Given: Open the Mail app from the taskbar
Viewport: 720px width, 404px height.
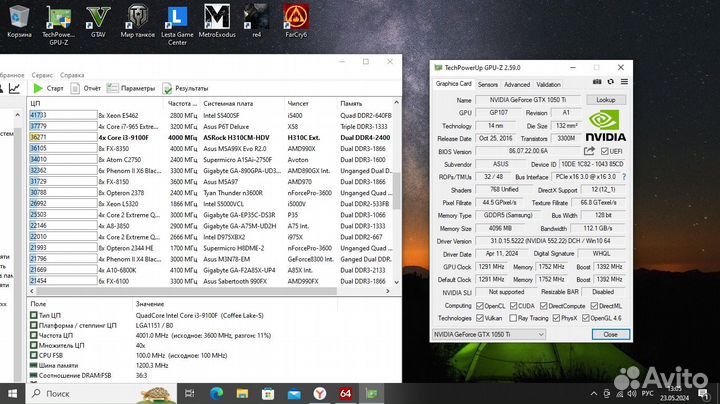Looking at the screenshot, I should (x=294, y=393).
